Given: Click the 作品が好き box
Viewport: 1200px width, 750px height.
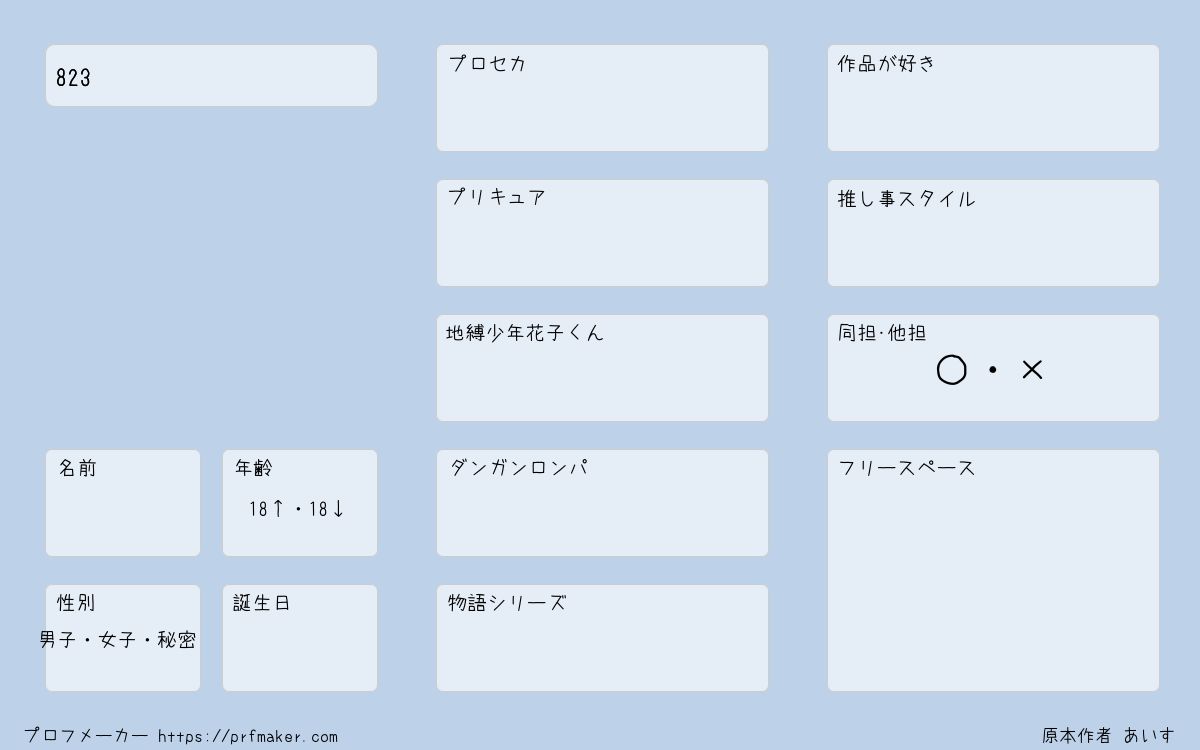Looking at the screenshot, I should [x=993, y=98].
